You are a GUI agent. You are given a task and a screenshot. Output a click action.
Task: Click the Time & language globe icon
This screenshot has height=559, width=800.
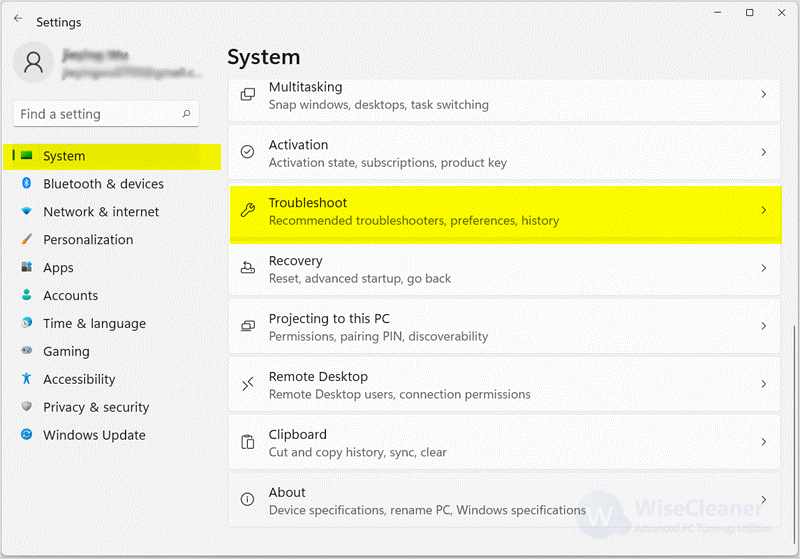click(27, 322)
